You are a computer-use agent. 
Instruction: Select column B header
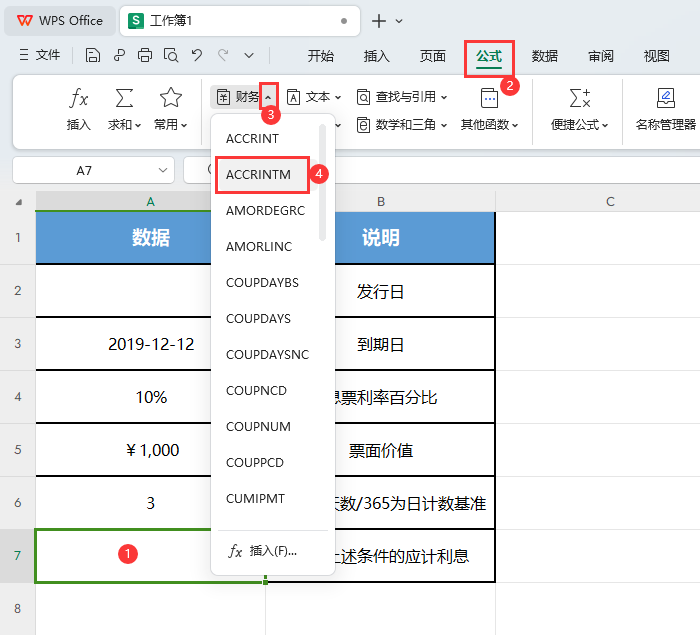pos(381,201)
